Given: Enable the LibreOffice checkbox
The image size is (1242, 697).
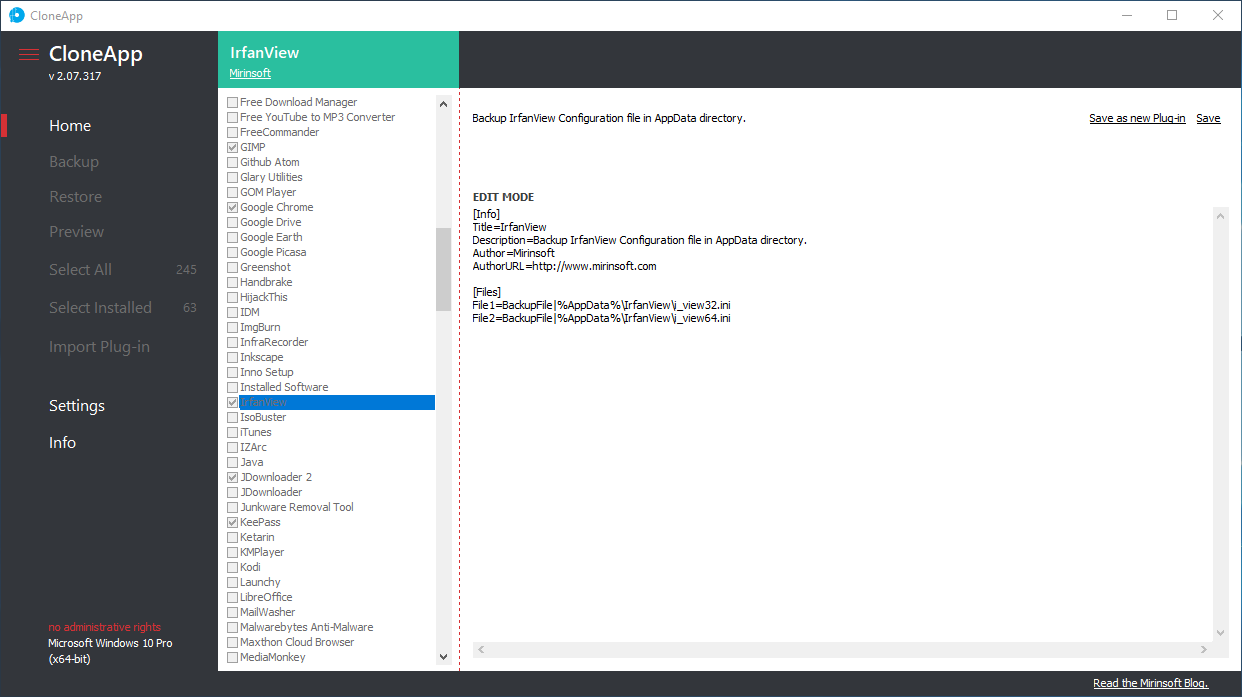Looking at the screenshot, I should coord(232,597).
